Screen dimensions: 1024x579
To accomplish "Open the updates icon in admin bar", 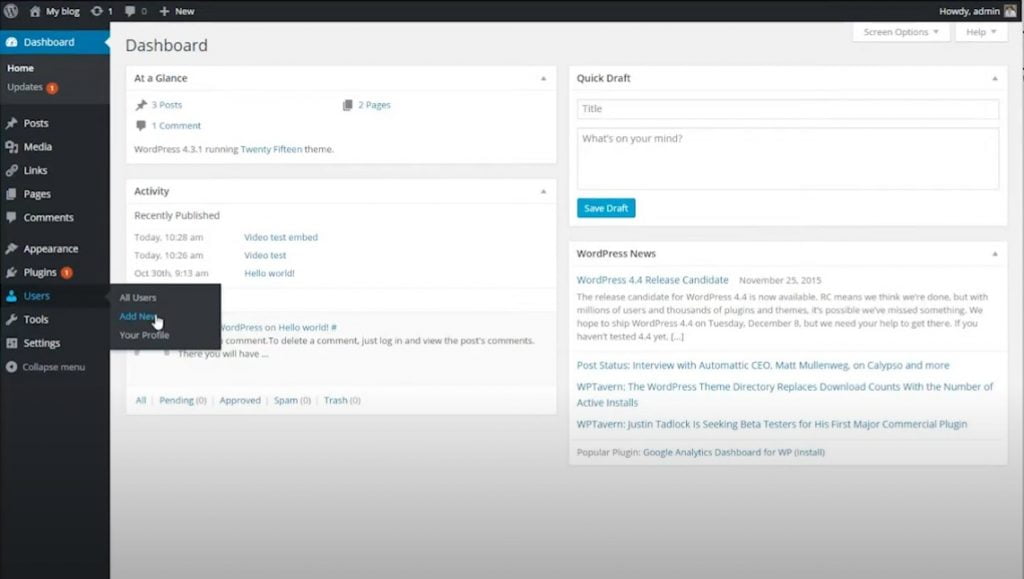I will point(96,11).
